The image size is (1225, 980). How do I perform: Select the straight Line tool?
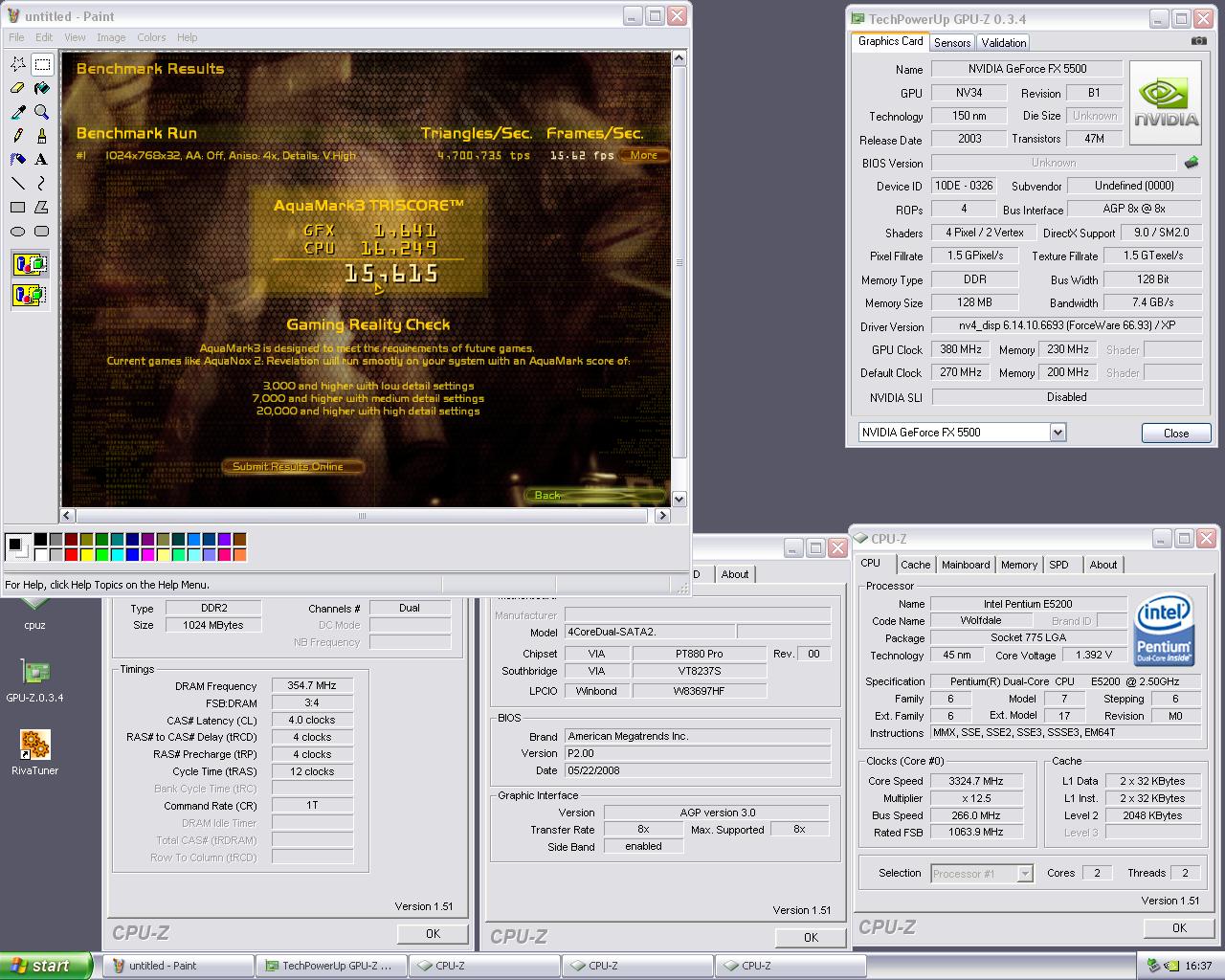pos(18,184)
